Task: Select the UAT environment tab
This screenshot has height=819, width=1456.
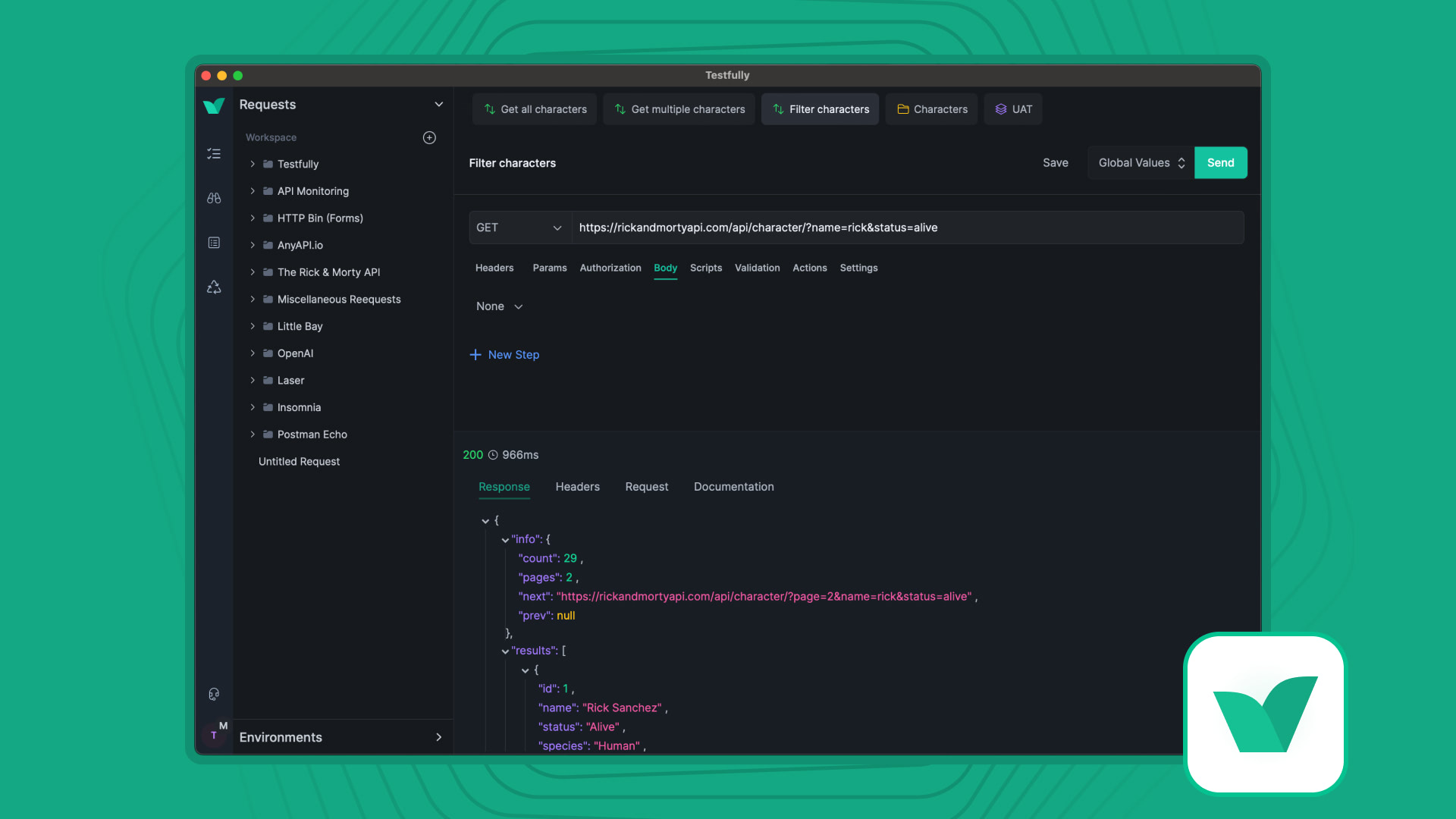Action: pos(1013,109)
